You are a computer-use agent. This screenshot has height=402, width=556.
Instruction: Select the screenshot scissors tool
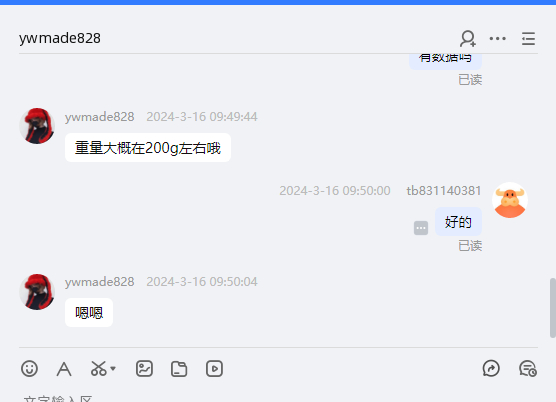tap(99, 369)
